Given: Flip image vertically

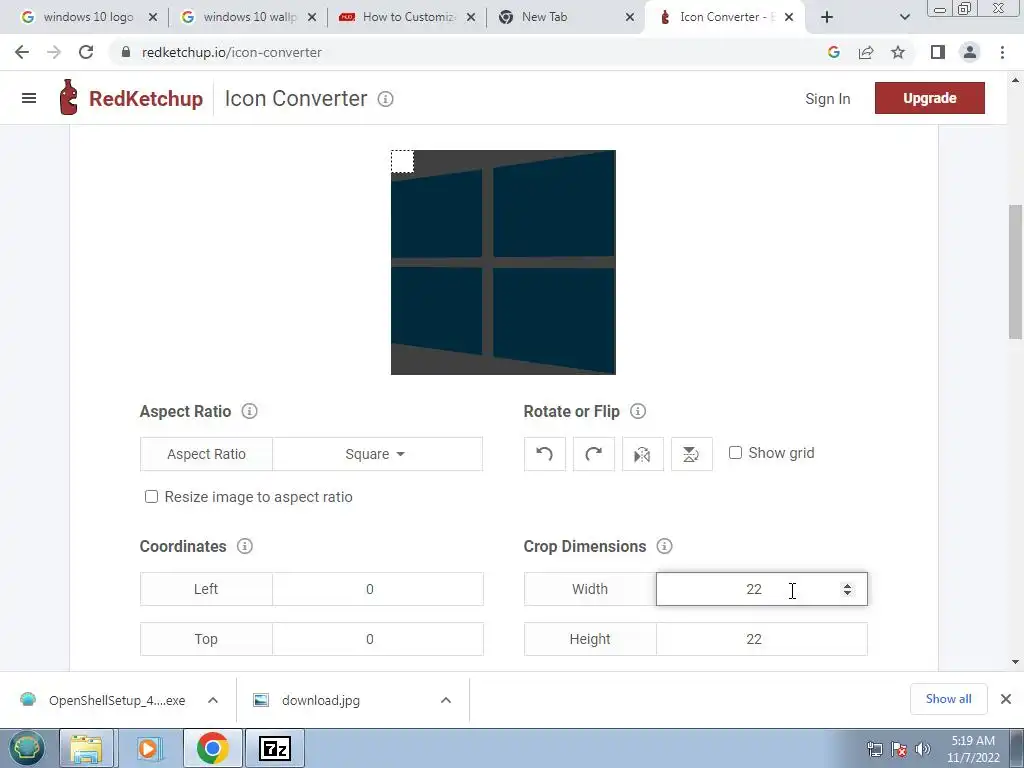Looking at the screenshot, I should pos(692,454).
